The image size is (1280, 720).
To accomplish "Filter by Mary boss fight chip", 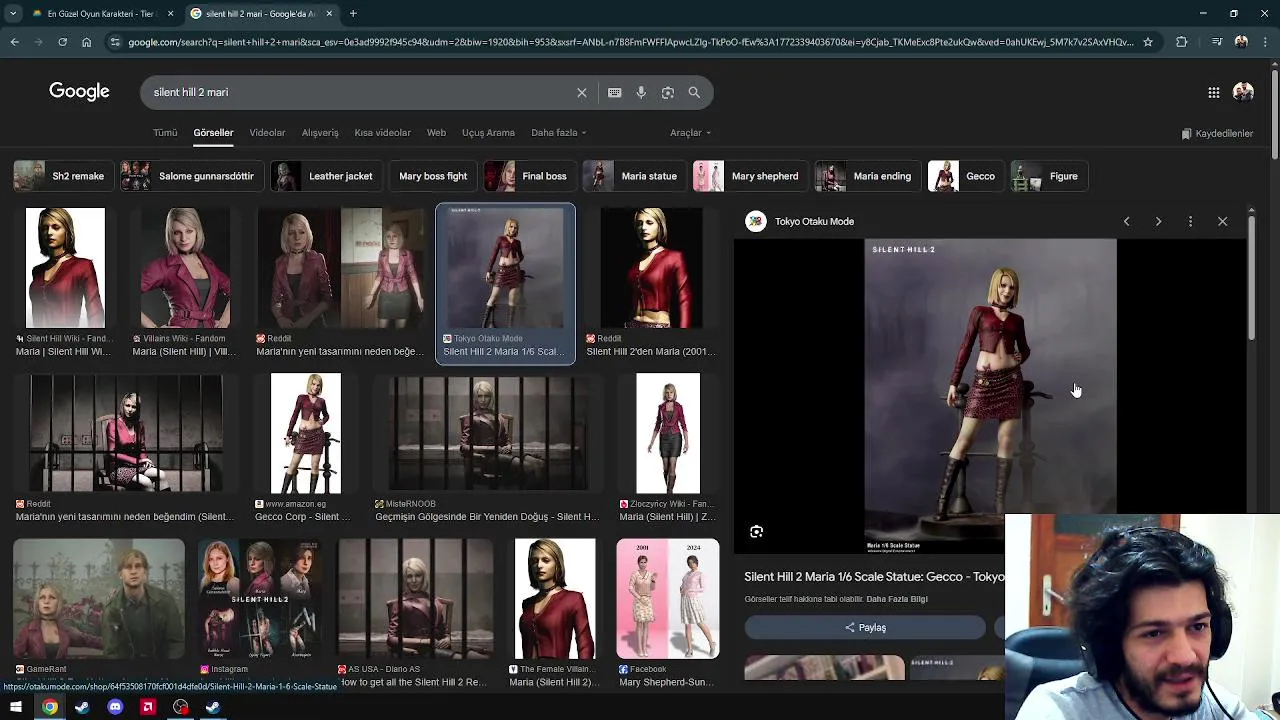I will click(x=433, y=176).
